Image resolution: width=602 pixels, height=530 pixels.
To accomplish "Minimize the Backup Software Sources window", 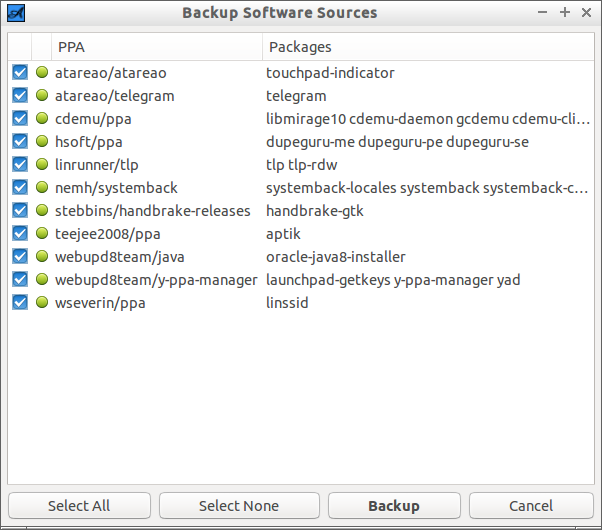I will pyautogui.click(x=542, y=13).
